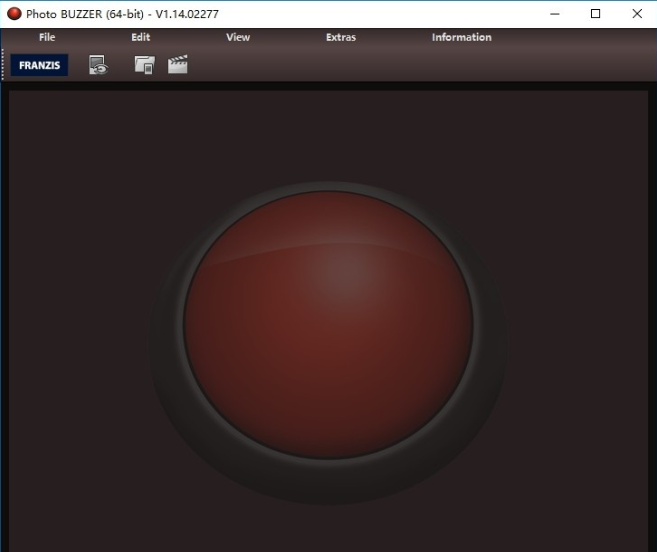Open the Extras menu
The height and width of the screenshot is (552, 657).
pos(340,38)
